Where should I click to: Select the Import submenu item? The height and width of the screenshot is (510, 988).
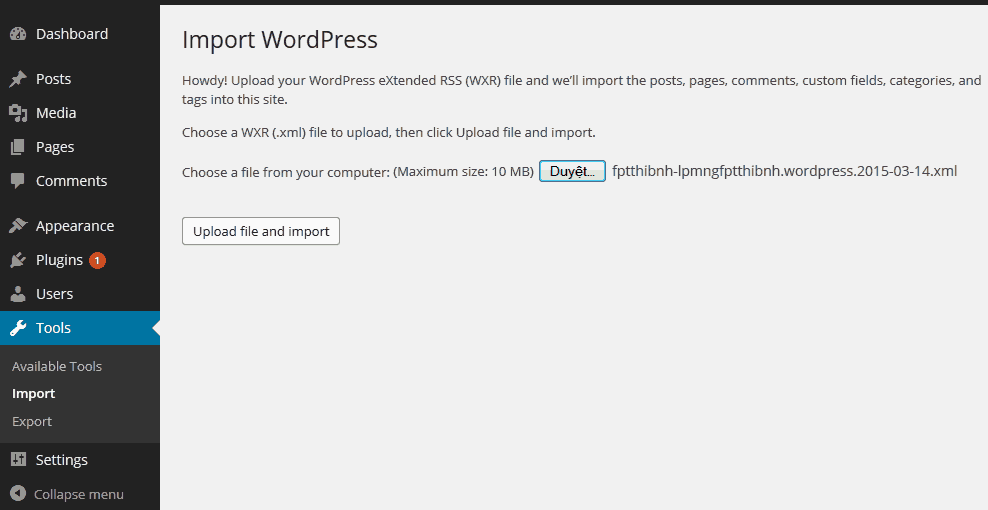33,394
